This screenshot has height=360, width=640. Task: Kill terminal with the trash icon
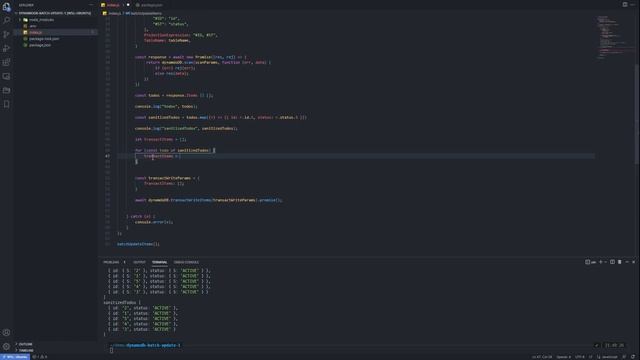pyautogui.click(x=620, y=262)
